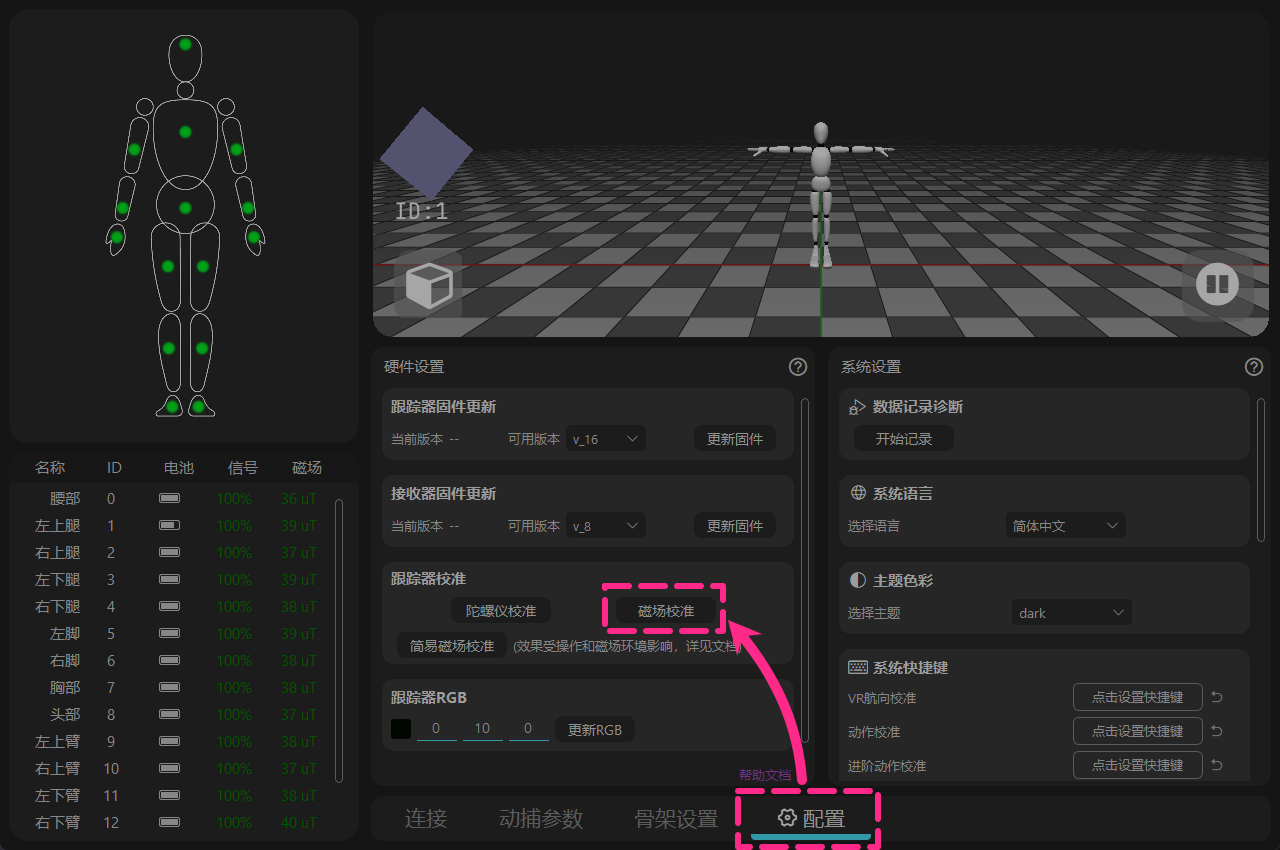The image size is (1280, 850).
Task: Open system settings help question icon
Action: pyautogui.click(x=1254, y=367)
